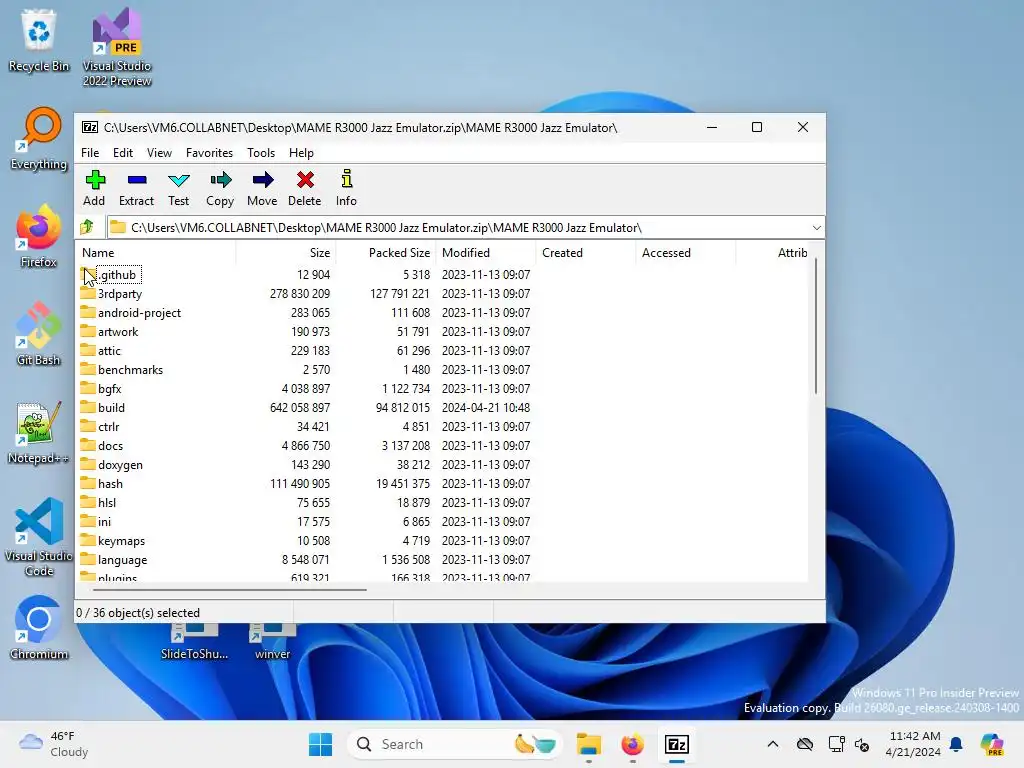This screenshot has height=768, width=1024.
Task: Click the Copy toolbar icon
Action: pos(221,180)
